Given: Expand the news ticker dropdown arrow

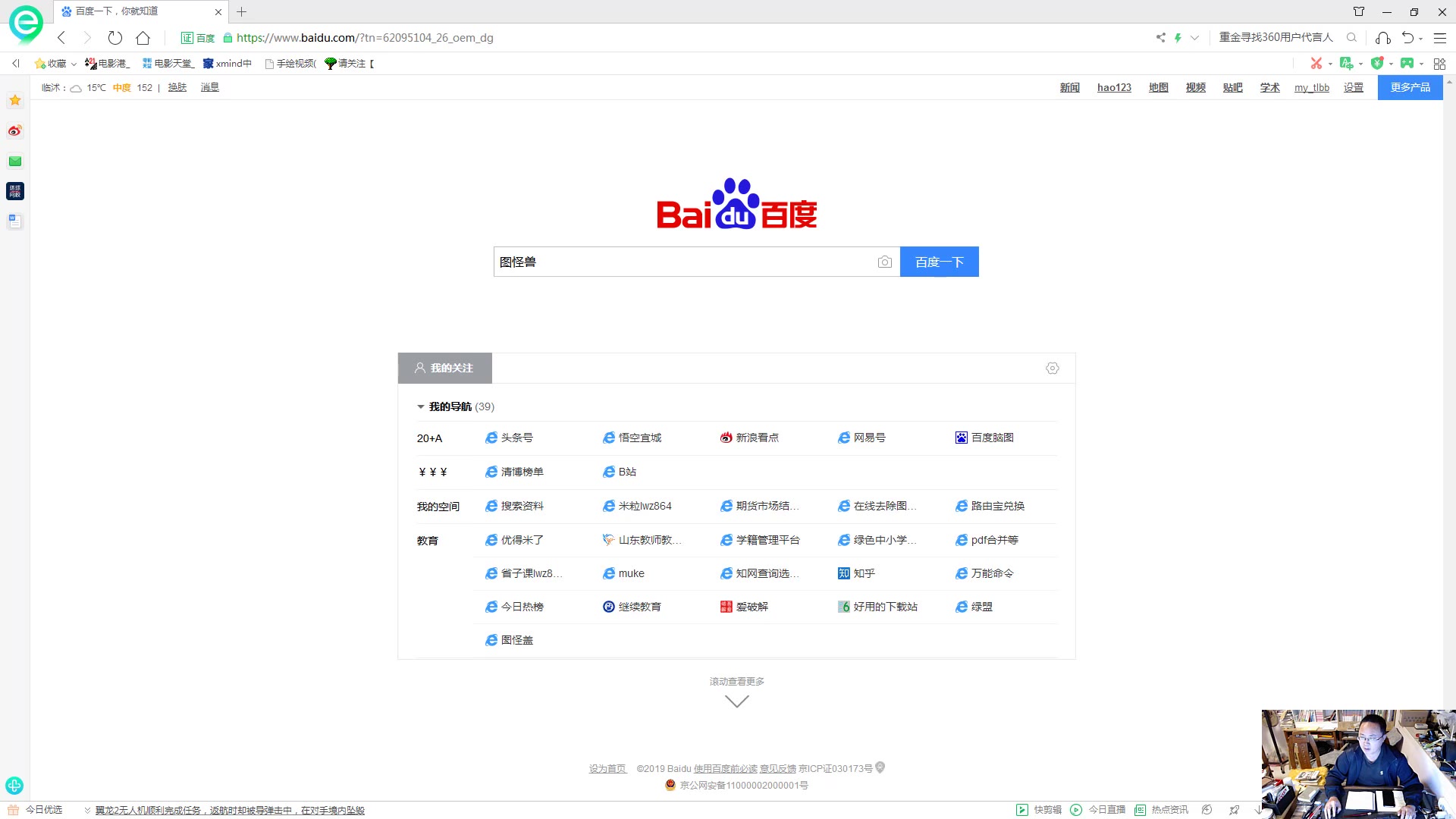Looking at the screenshot, I should (87, 810).
